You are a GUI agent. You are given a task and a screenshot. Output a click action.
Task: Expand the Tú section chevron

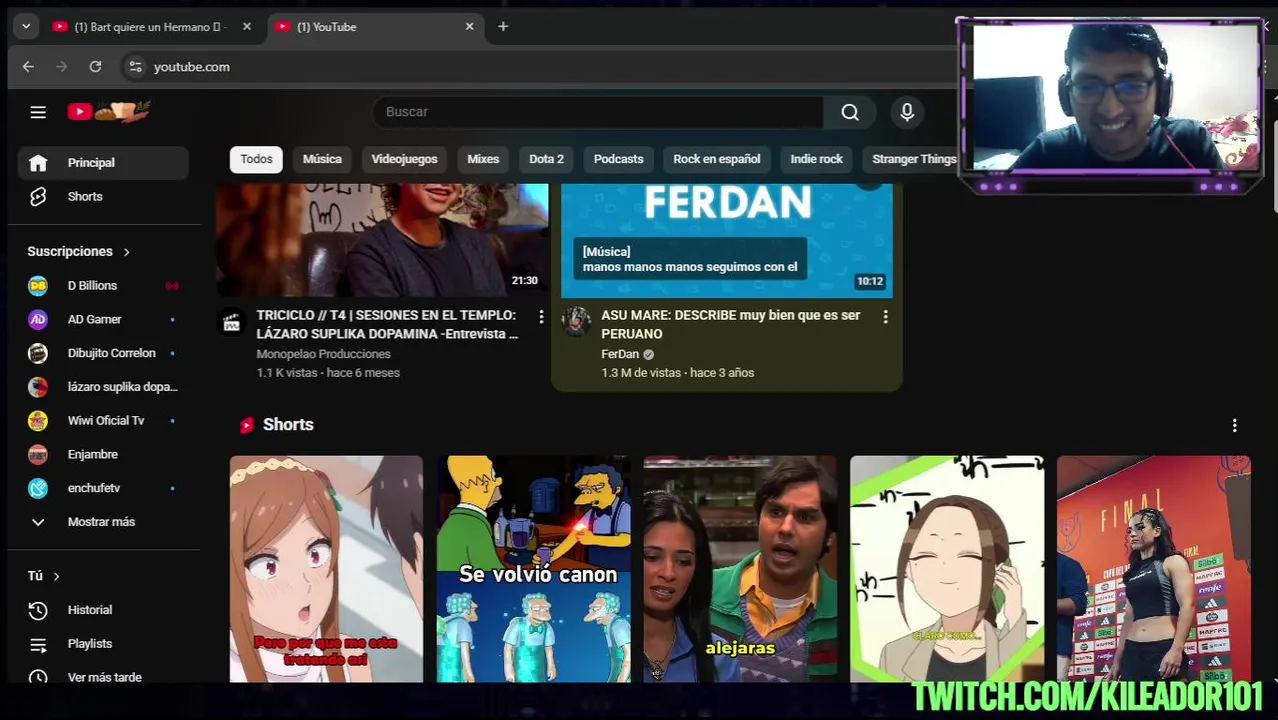pos(56,576)
